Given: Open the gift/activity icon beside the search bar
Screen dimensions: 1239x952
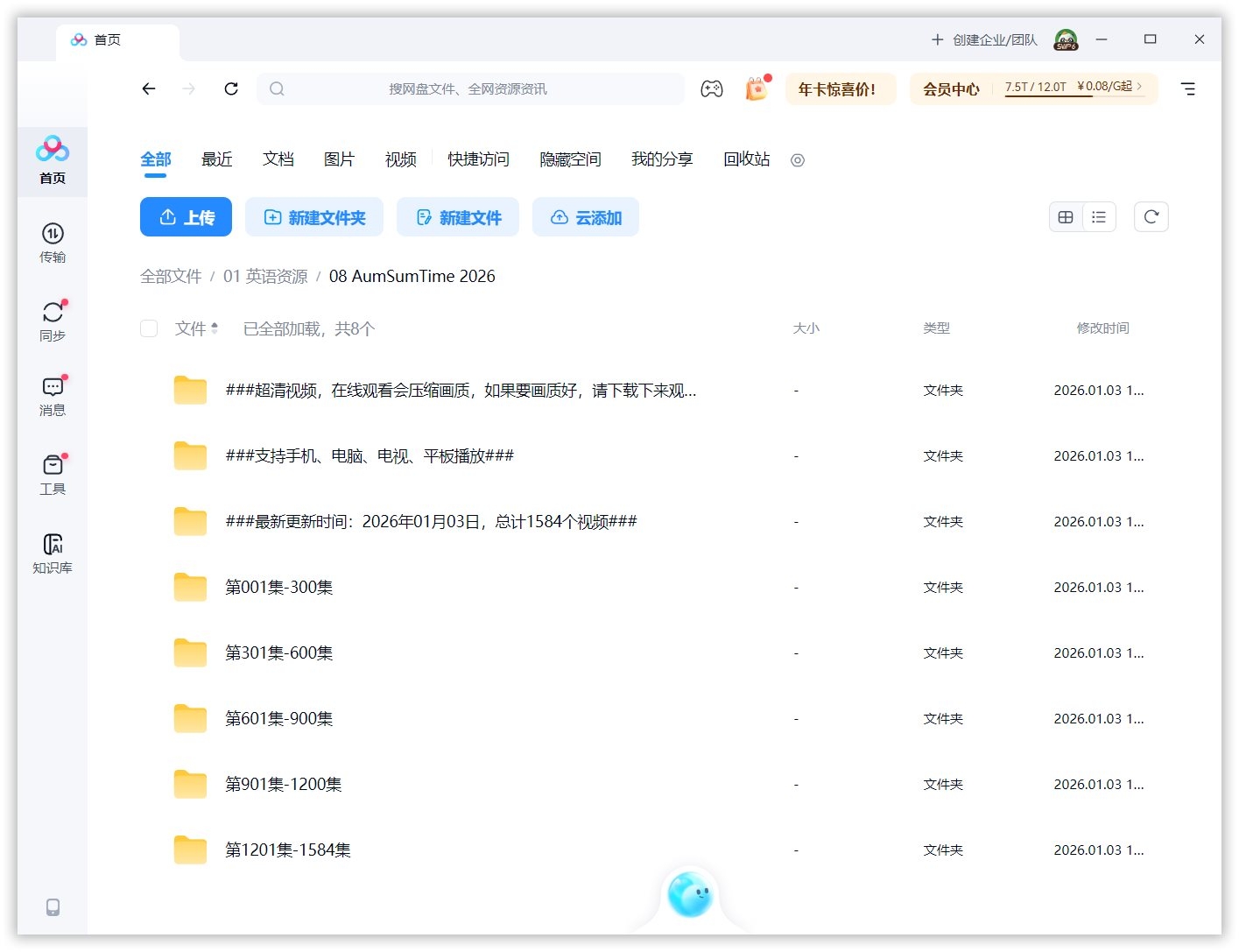Looking at the screenshot, I should [755, 88].
